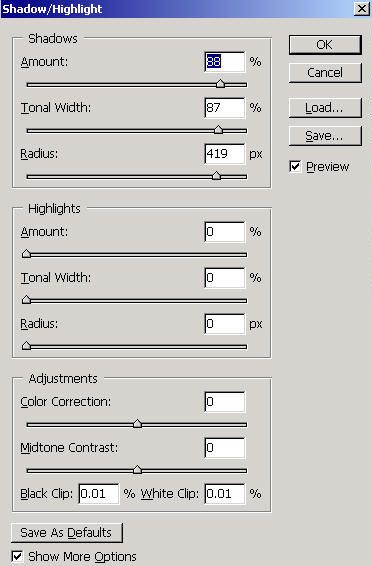The height and width of the screenshot is (566, 372).
Task: Close the Shadow/Highlight dialog window
Action: tap(361, 8)
